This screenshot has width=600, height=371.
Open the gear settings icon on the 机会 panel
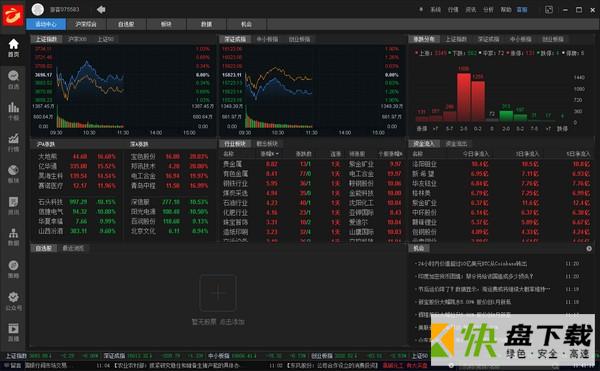tap(589, 249)
